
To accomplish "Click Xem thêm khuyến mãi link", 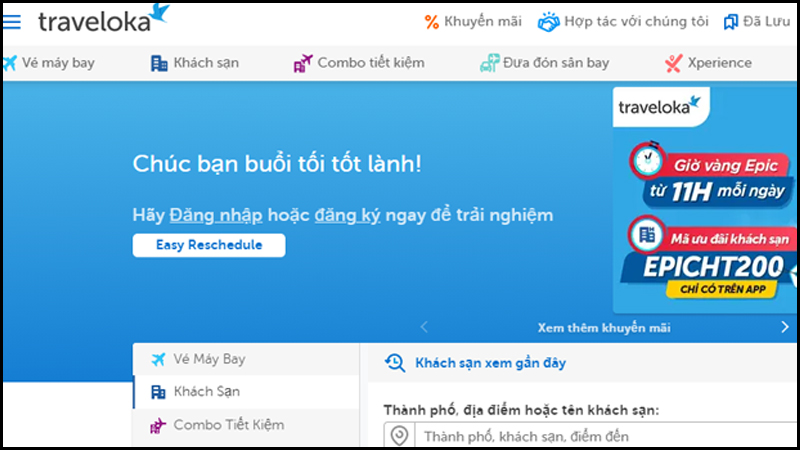I will [x=604, y=328].
